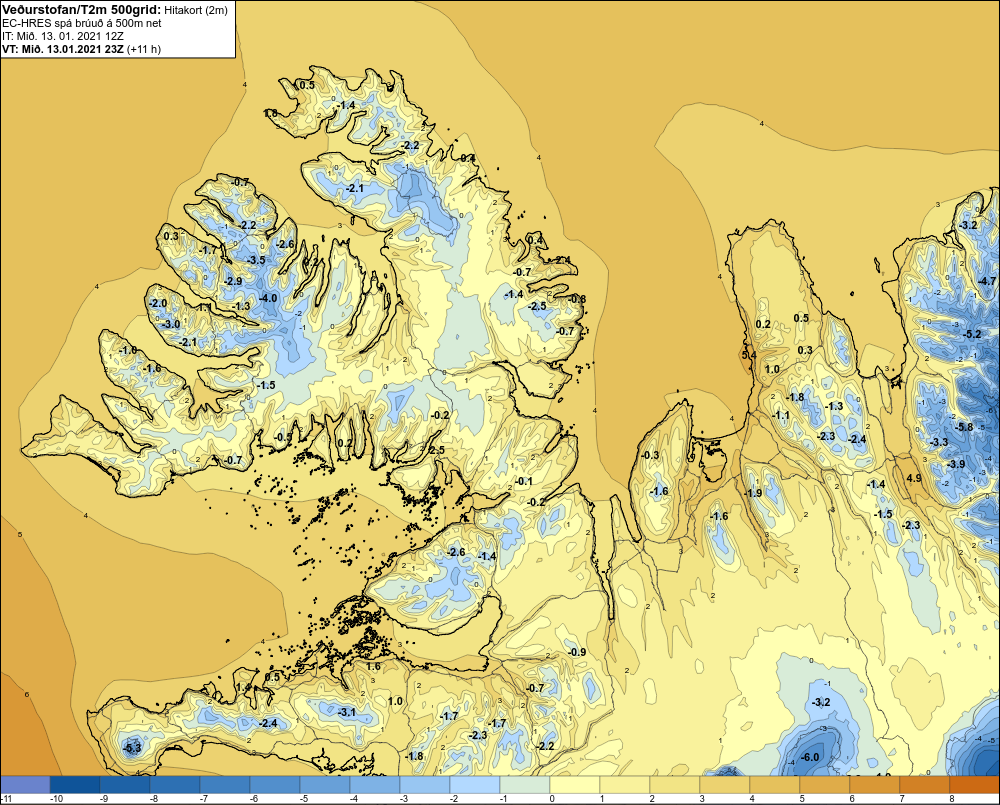The height and width of the screenshot is (805, 1000).
Task: Click the temperature value '4.9' on the map
Action: click(x=913, y=478)
